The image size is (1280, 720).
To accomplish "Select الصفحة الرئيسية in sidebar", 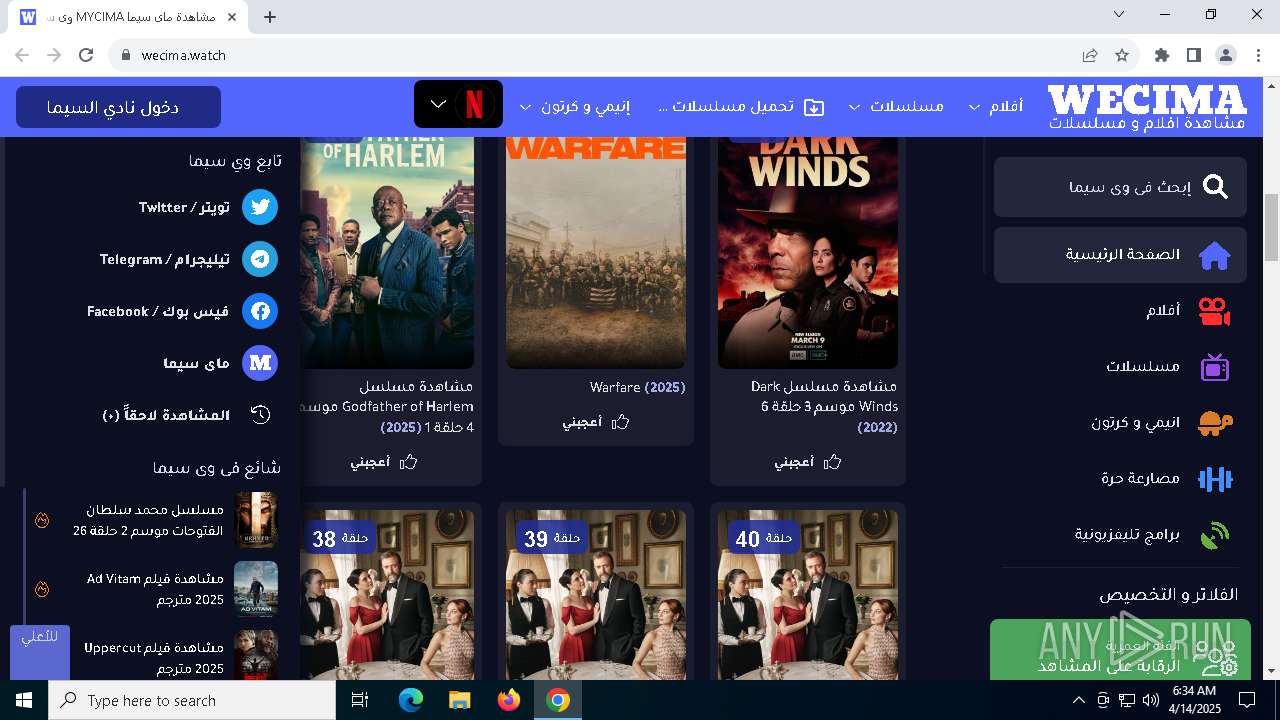I will pyautogui.click(x=1120, y=255).
